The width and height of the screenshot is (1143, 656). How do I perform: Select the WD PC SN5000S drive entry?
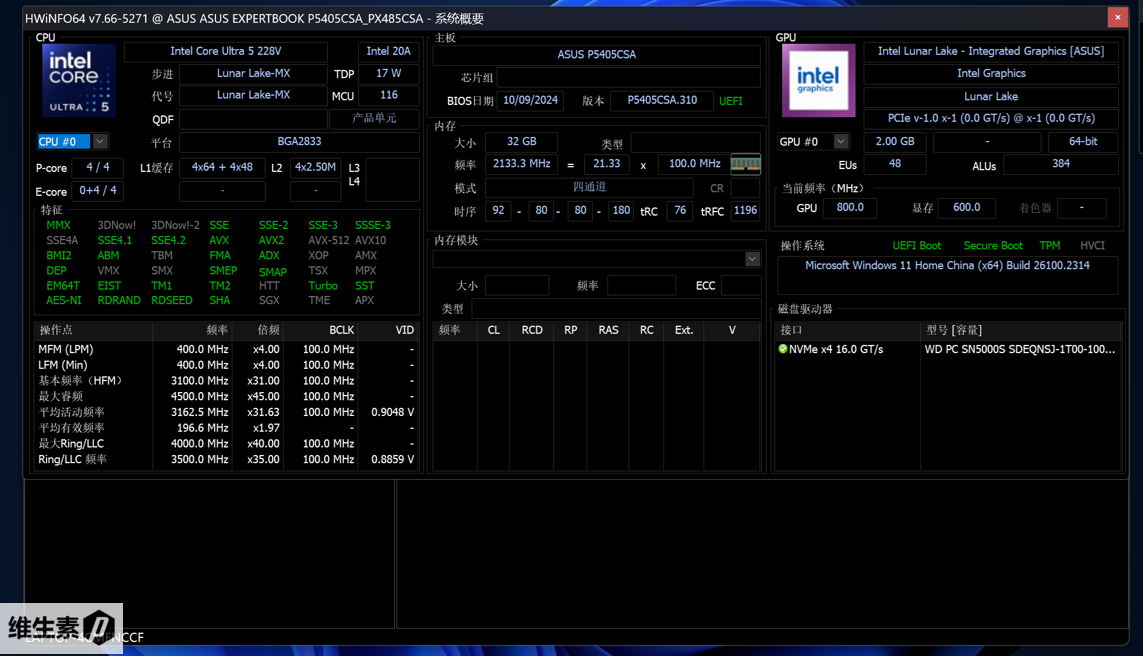click(1019, 349)
